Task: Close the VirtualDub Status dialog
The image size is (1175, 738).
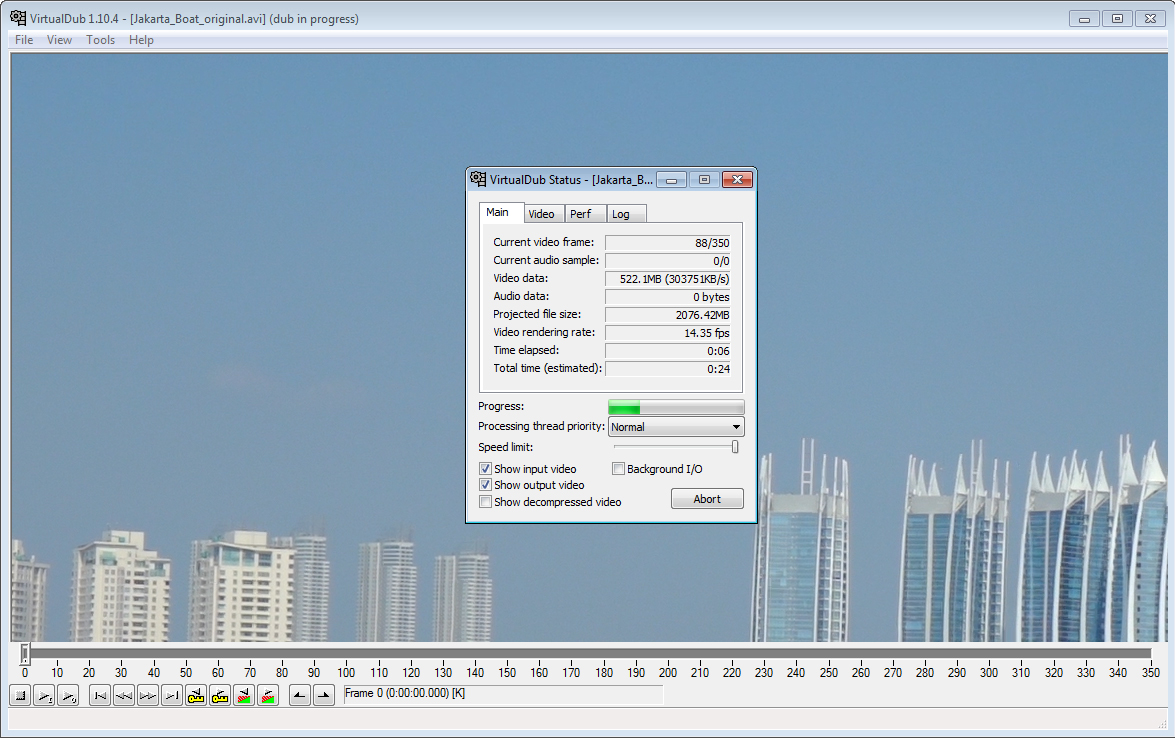Action: (x=737, y=180)
